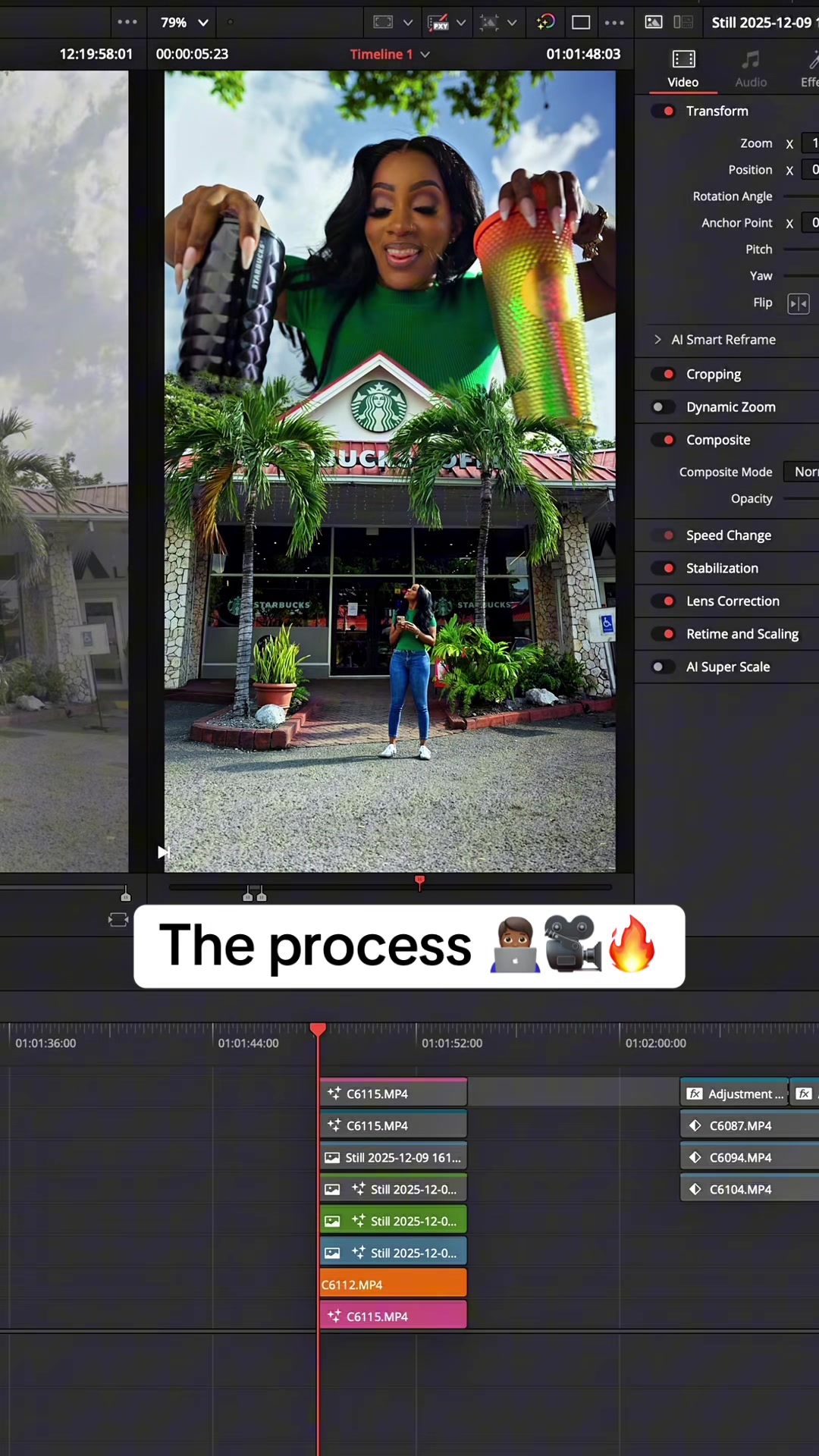
Task: Click the duration timecode 00:00:05:23
Action: [192, 54]
